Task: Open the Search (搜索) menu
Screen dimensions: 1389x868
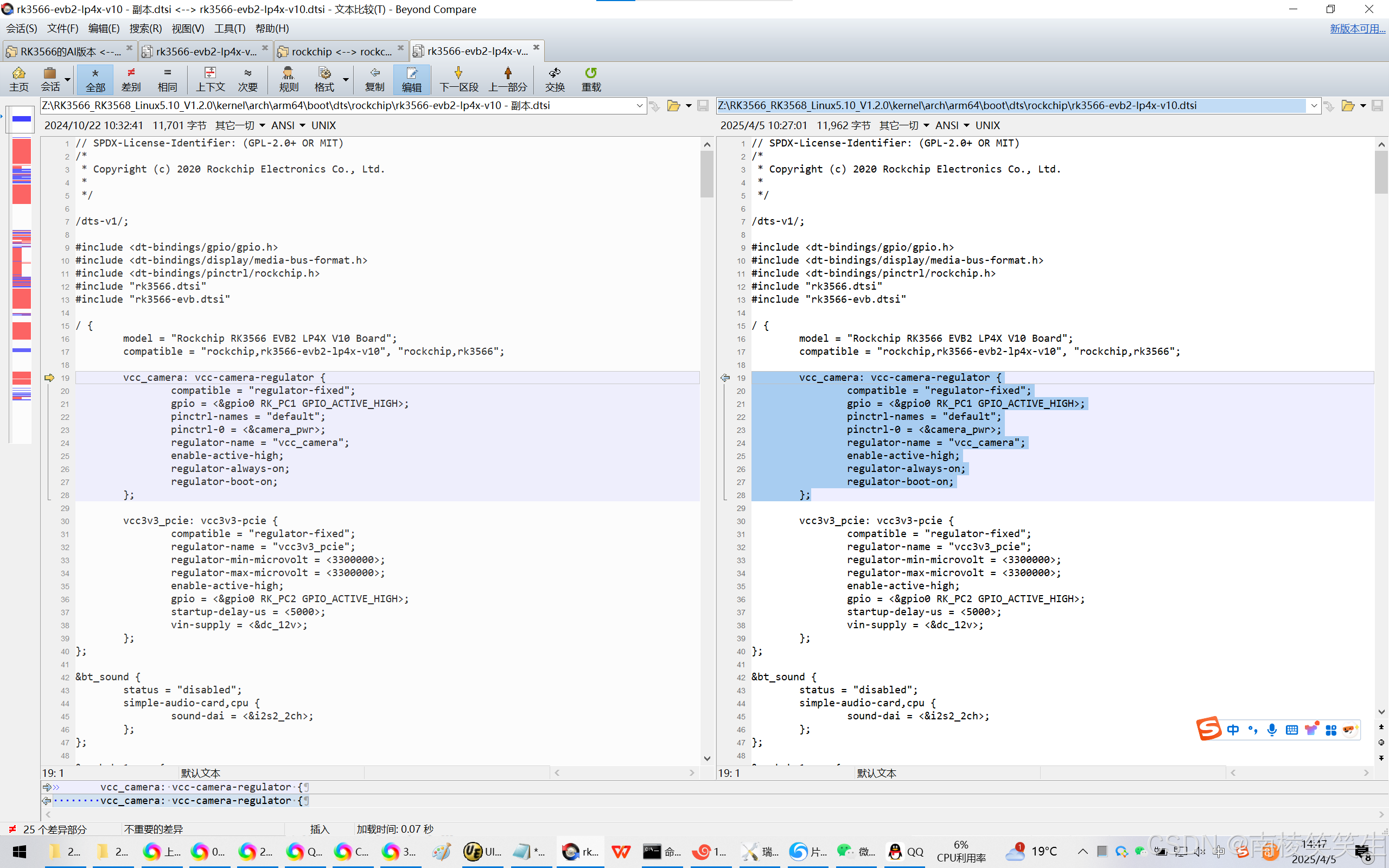Action: 145,28
